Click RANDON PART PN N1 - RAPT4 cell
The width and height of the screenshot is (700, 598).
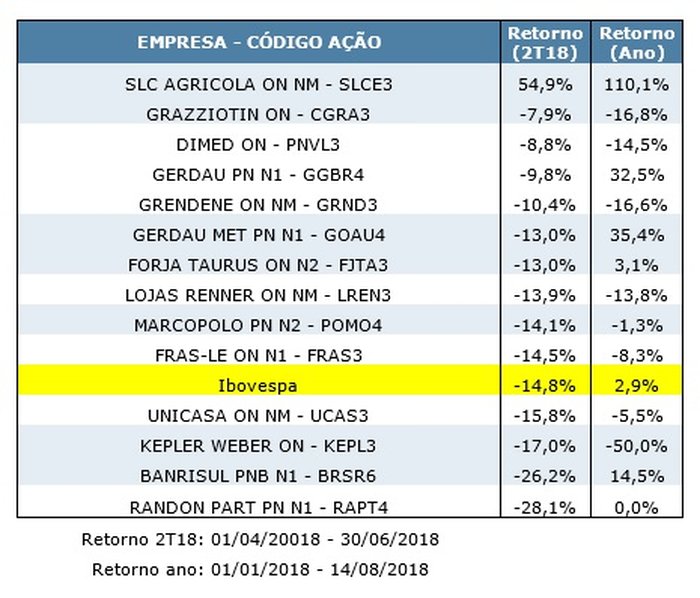pos(259,506)
